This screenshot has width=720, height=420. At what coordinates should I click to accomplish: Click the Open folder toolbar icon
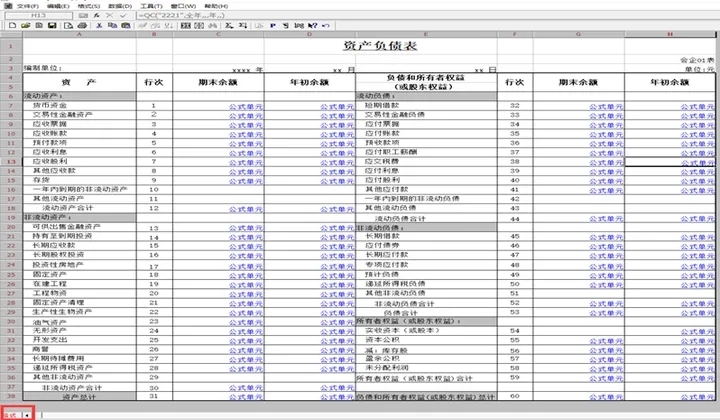(26, 26)
